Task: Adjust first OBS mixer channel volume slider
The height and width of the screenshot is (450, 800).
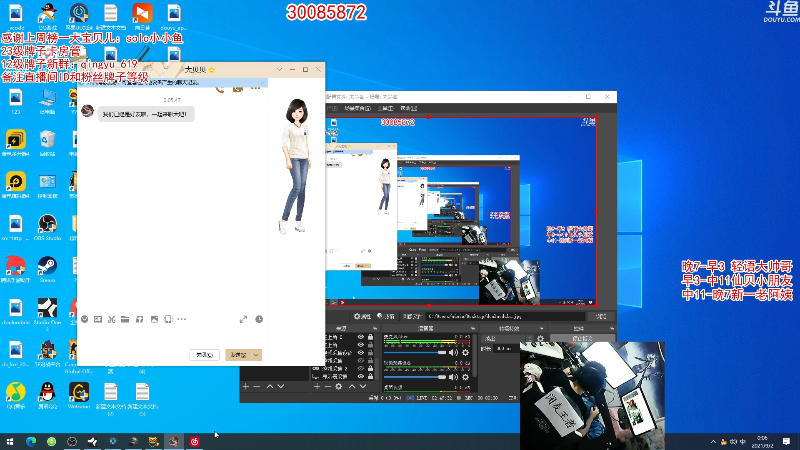Action: pos(415,353)
